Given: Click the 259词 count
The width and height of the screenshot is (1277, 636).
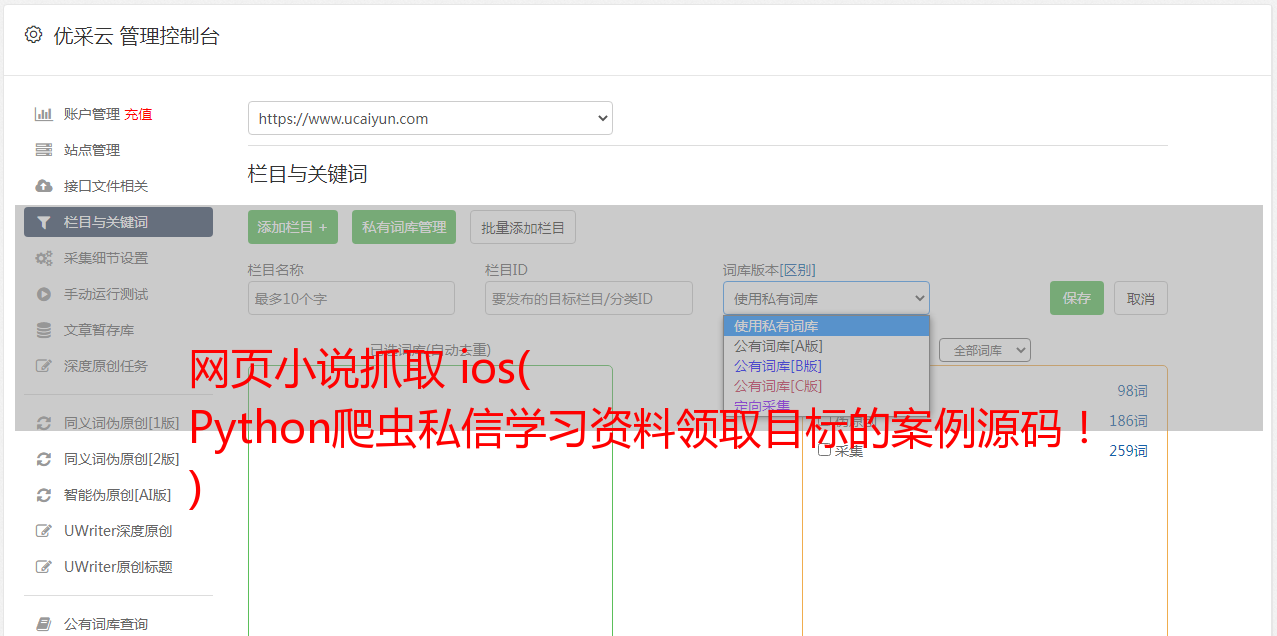Looking at the screenshot, I should pos(1128,451).
